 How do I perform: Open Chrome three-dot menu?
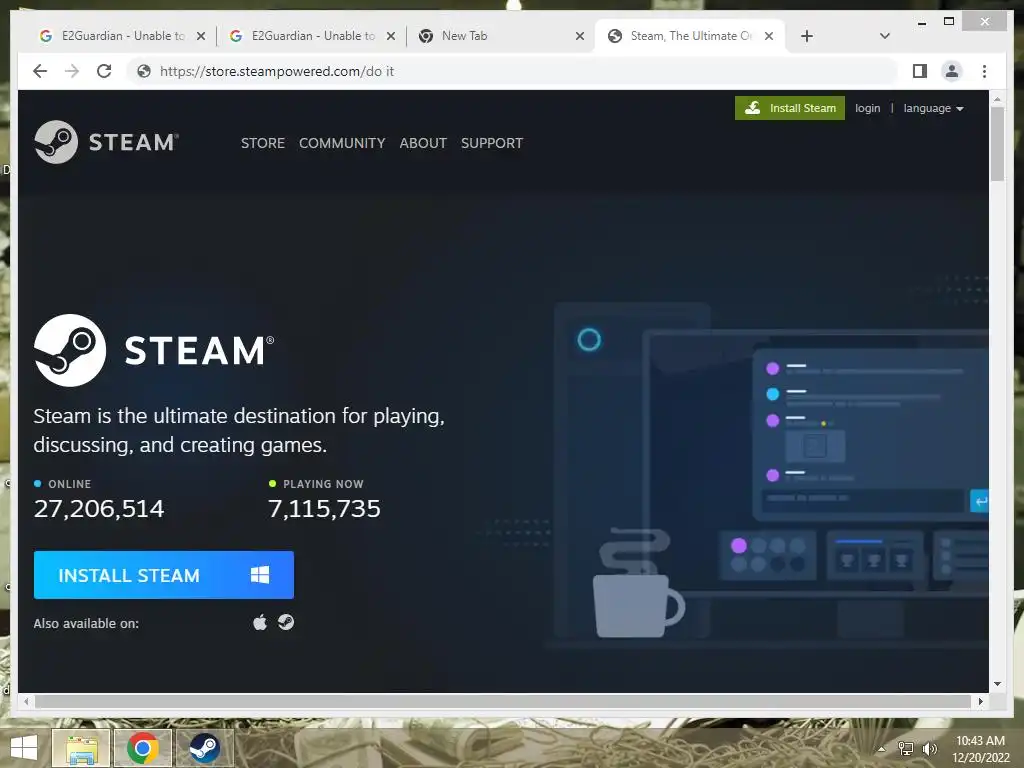[984, 71]
